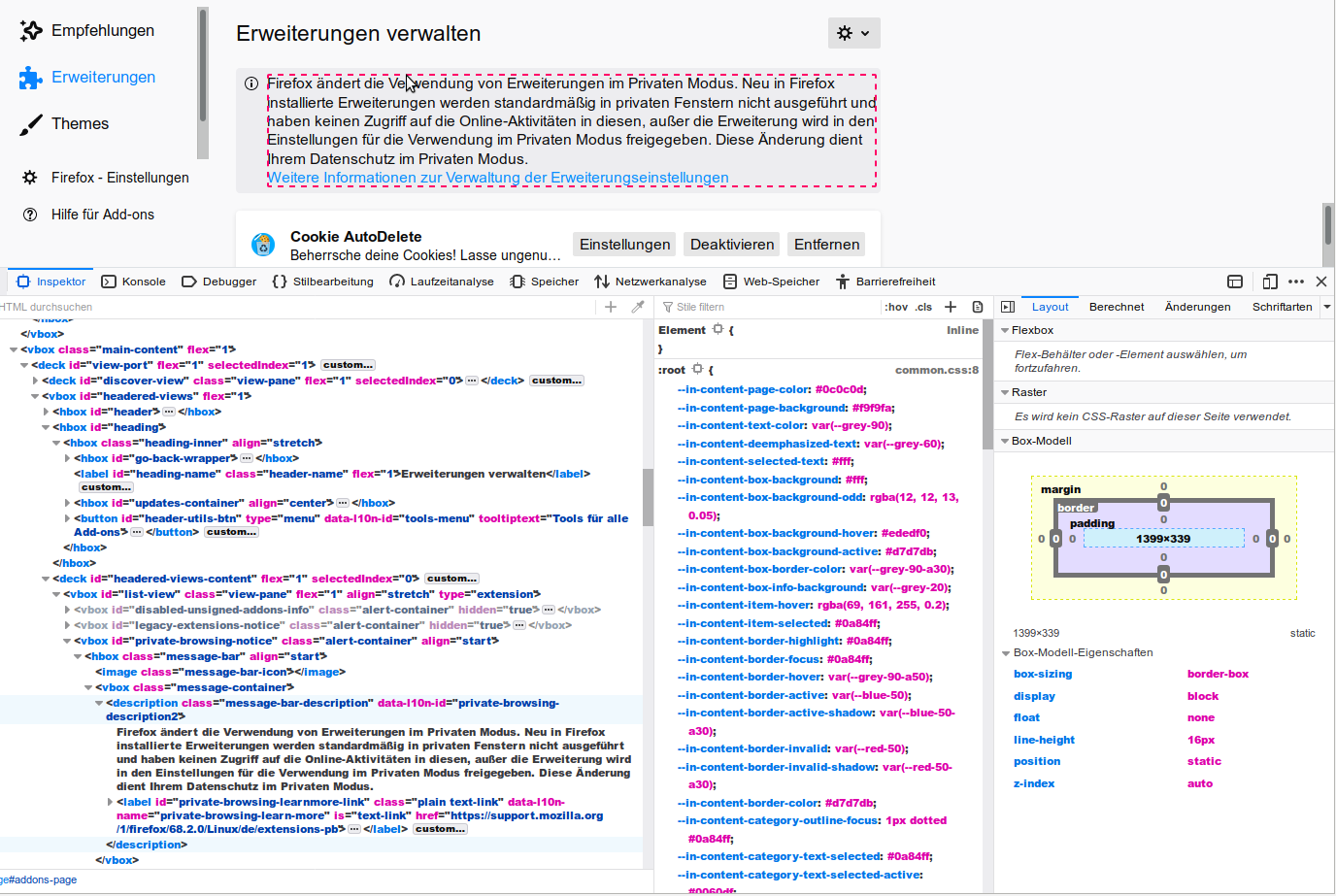Screen dimensions: 1336x896
Task: Click the eyedropper color picker icon
Action: tap(638, 307)
